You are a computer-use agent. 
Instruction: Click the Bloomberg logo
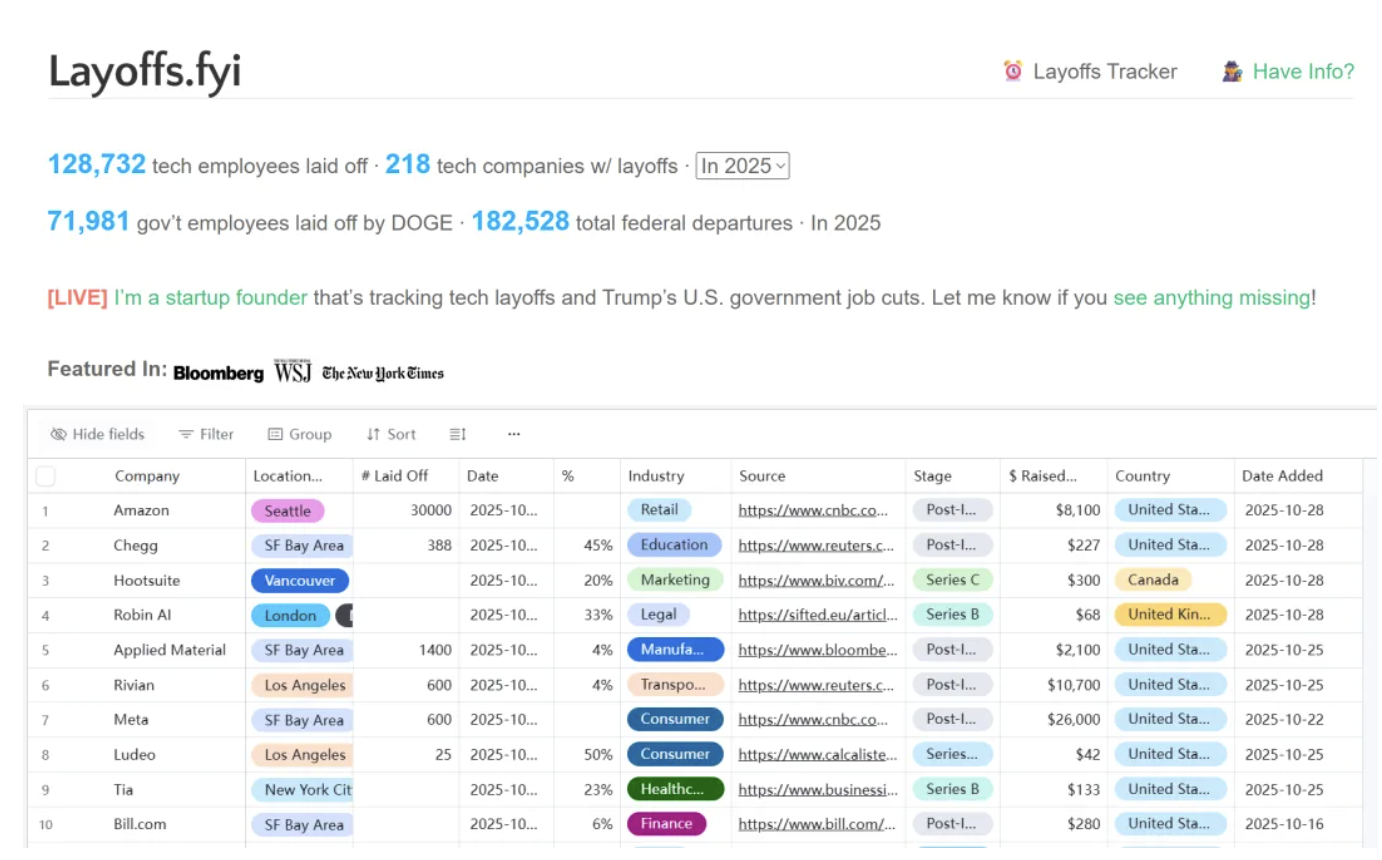pos(218,373)
